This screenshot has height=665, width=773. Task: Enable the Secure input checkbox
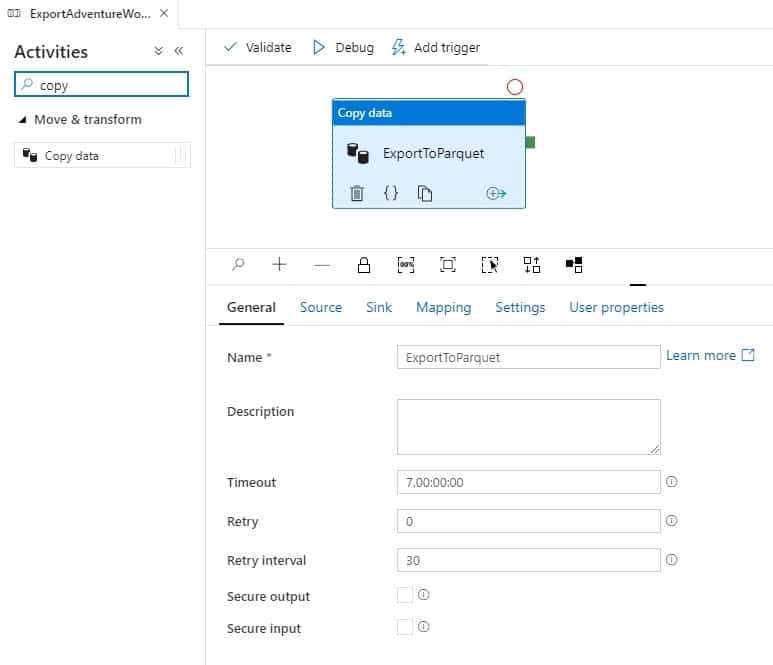(405, 627)
